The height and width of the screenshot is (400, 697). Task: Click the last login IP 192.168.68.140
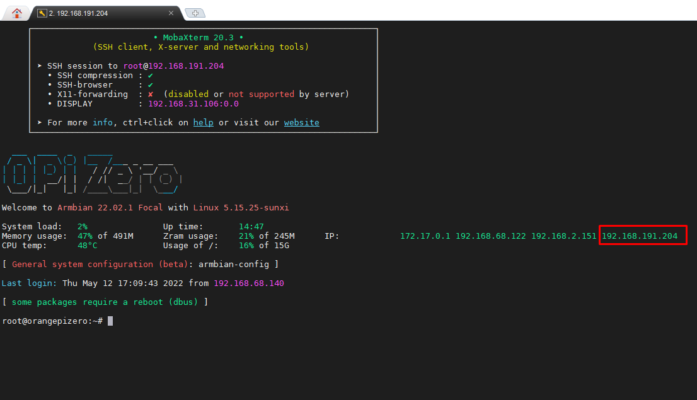[x=249, y=283]
